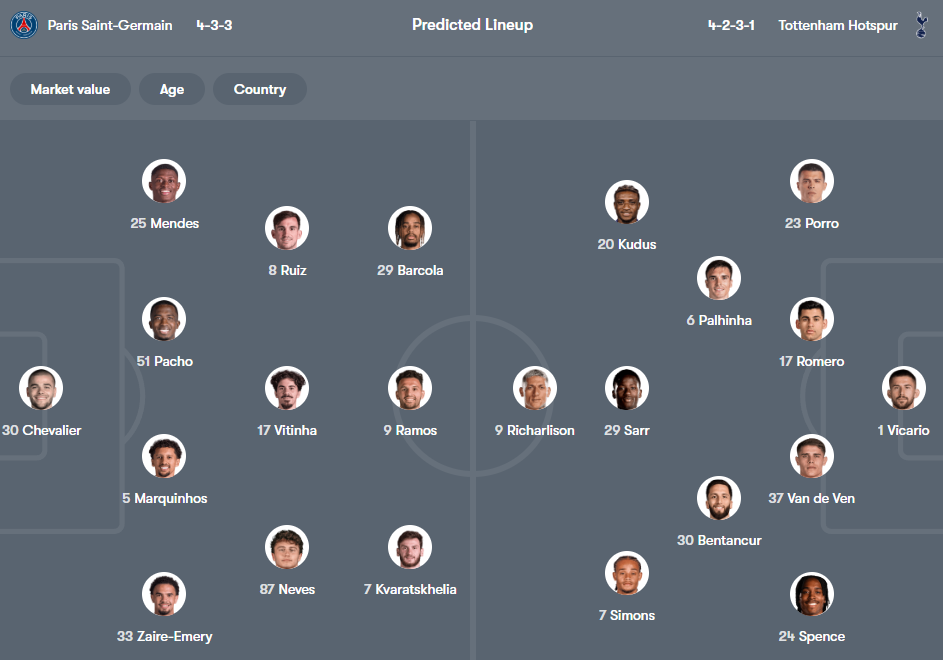The width and height of the screenshot is (943, 660).
Task: Click Simons' portrait thumbnail
Action: tap(626, 573)
